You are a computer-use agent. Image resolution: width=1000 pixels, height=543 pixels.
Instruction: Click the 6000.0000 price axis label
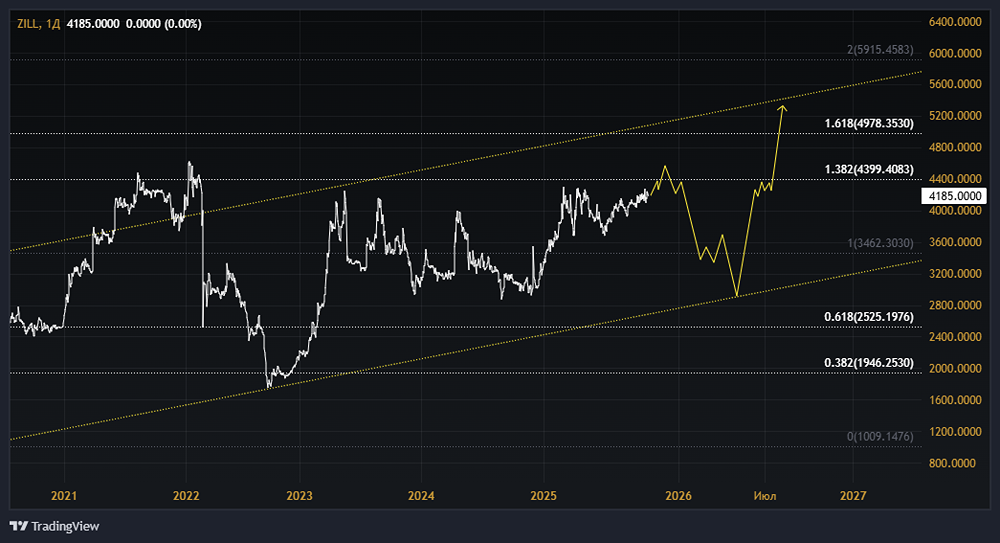(955, 53)
